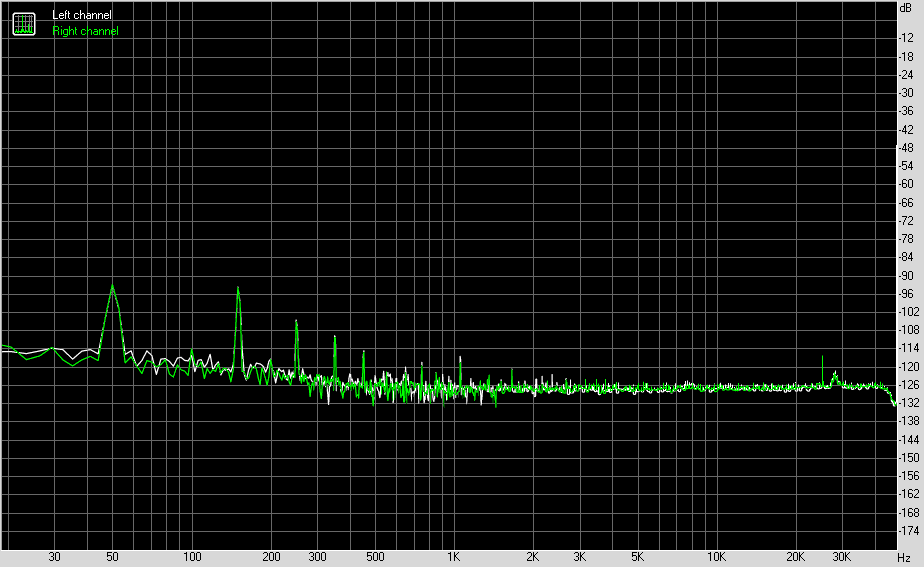Click the "-60" dB scale value
Image resolution: width=924 pixels, height=567 pixels.
906,184
